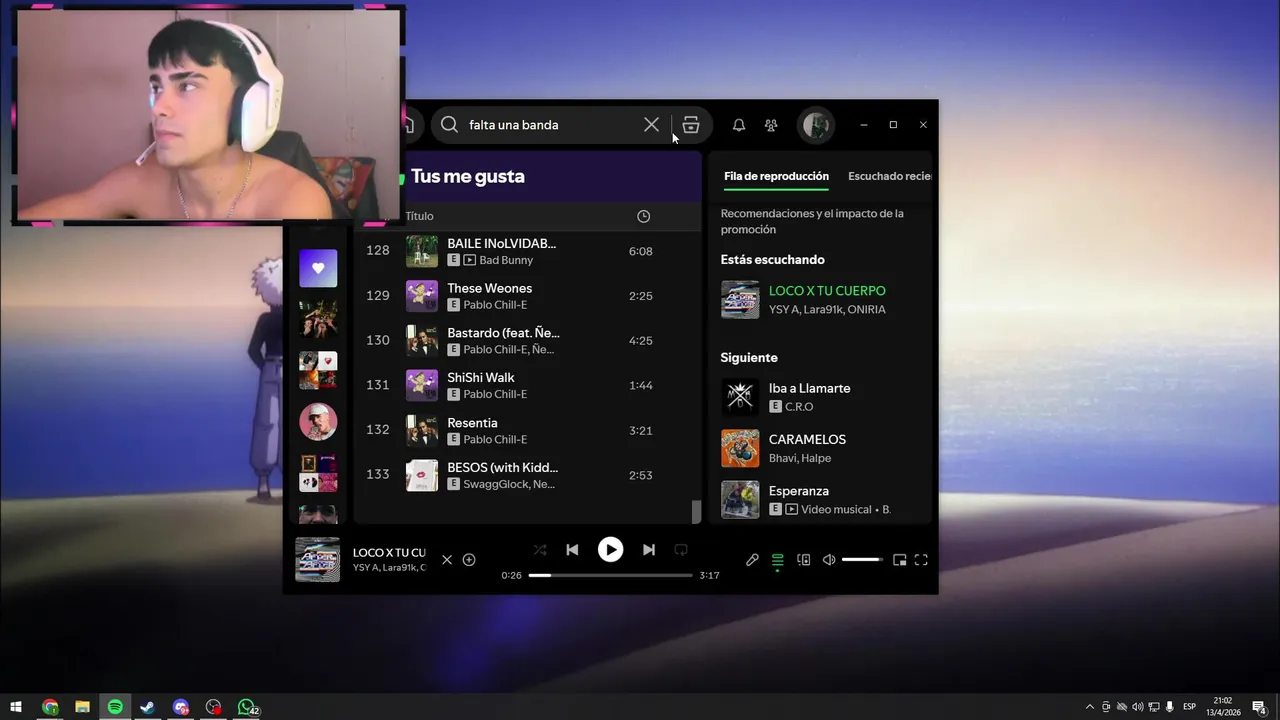The image size is (1280, 720).
Task: Select track These Weones
Action: [489, 288]
